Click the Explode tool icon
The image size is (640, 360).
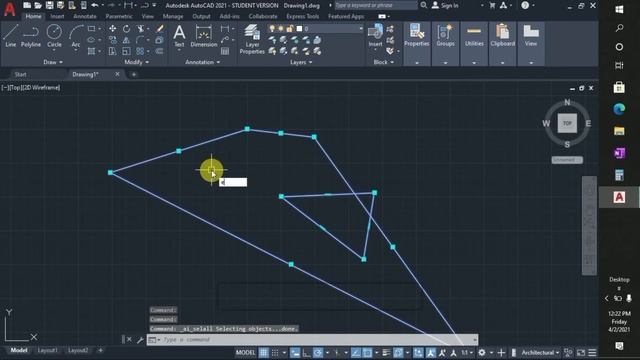pyautogui.click(x=160, y=40)
